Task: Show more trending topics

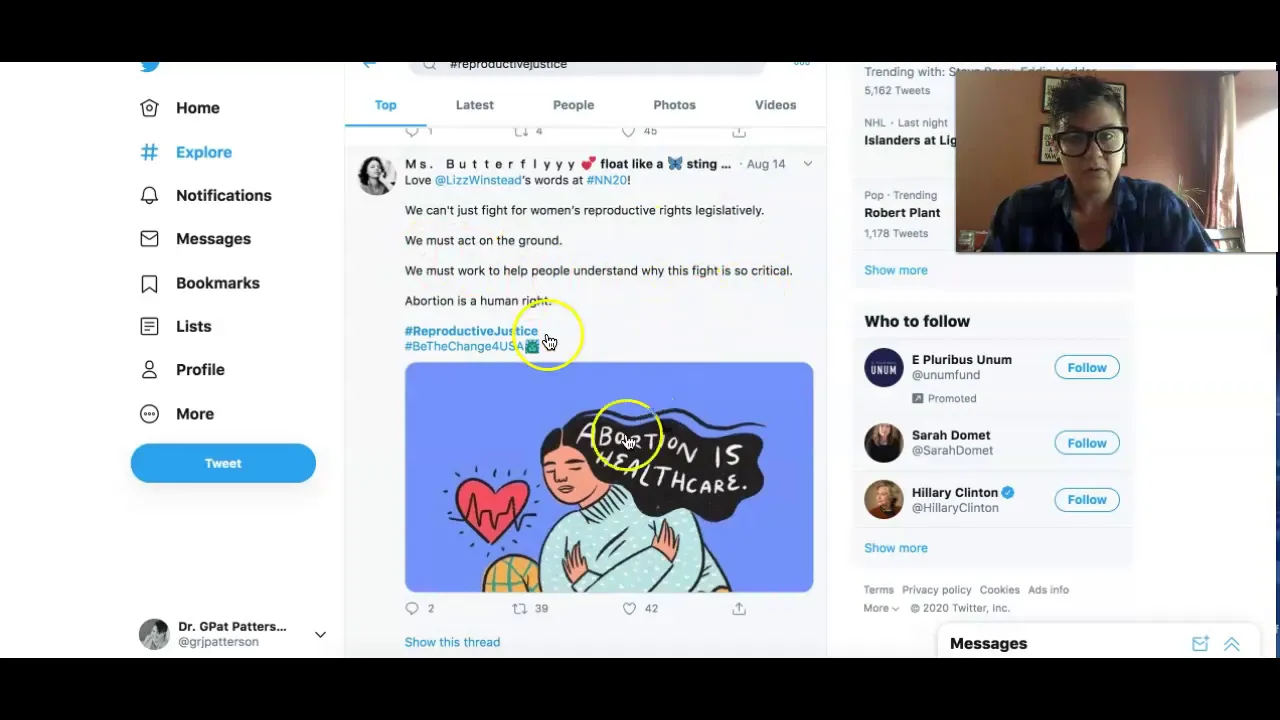Action: (896, 270)
